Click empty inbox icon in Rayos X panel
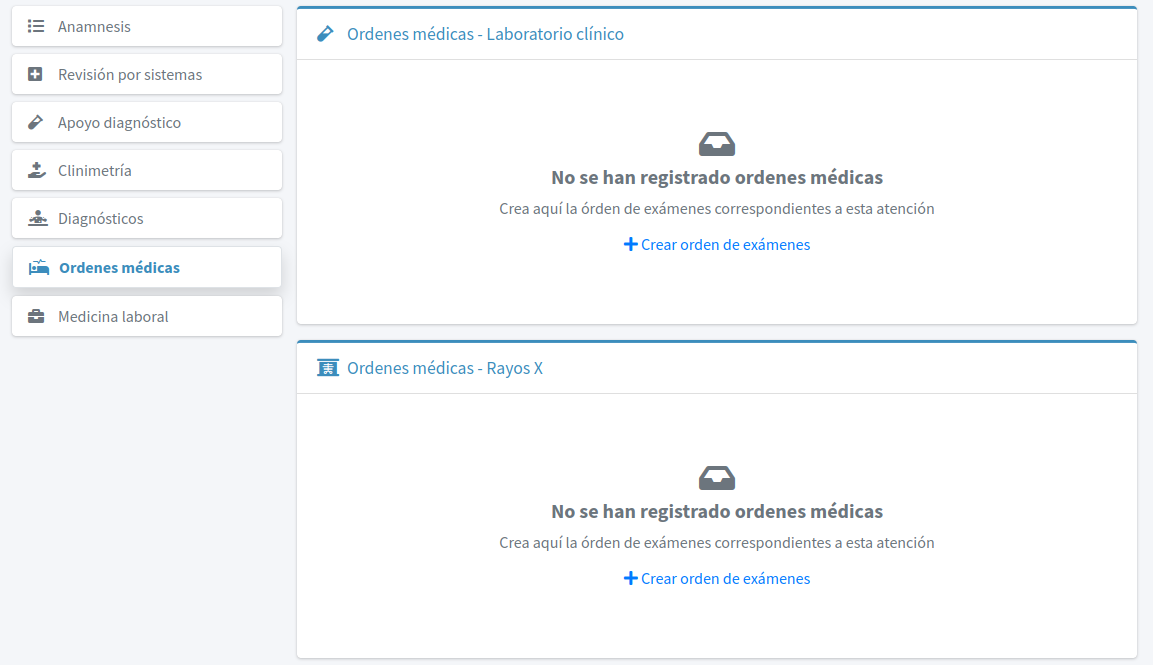Image resolution: width=1153 pixels, height=665 pixels. pos(717,478)
